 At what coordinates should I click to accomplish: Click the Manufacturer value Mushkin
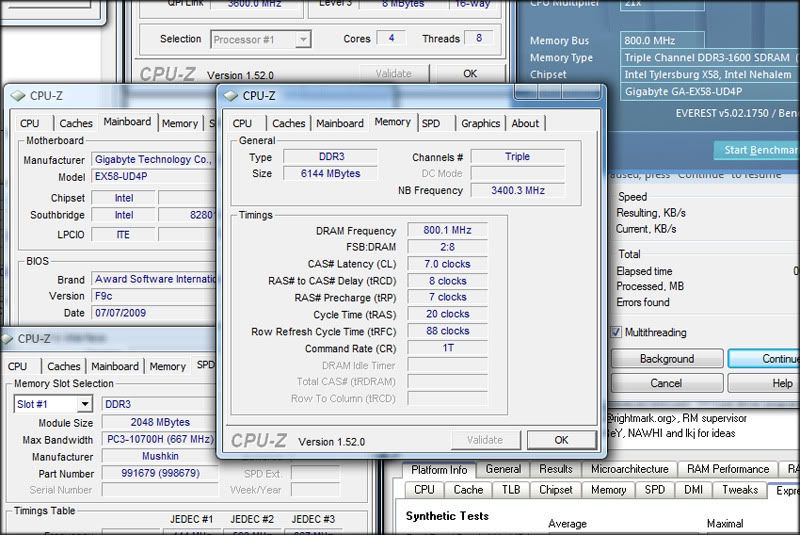(160, 456)
